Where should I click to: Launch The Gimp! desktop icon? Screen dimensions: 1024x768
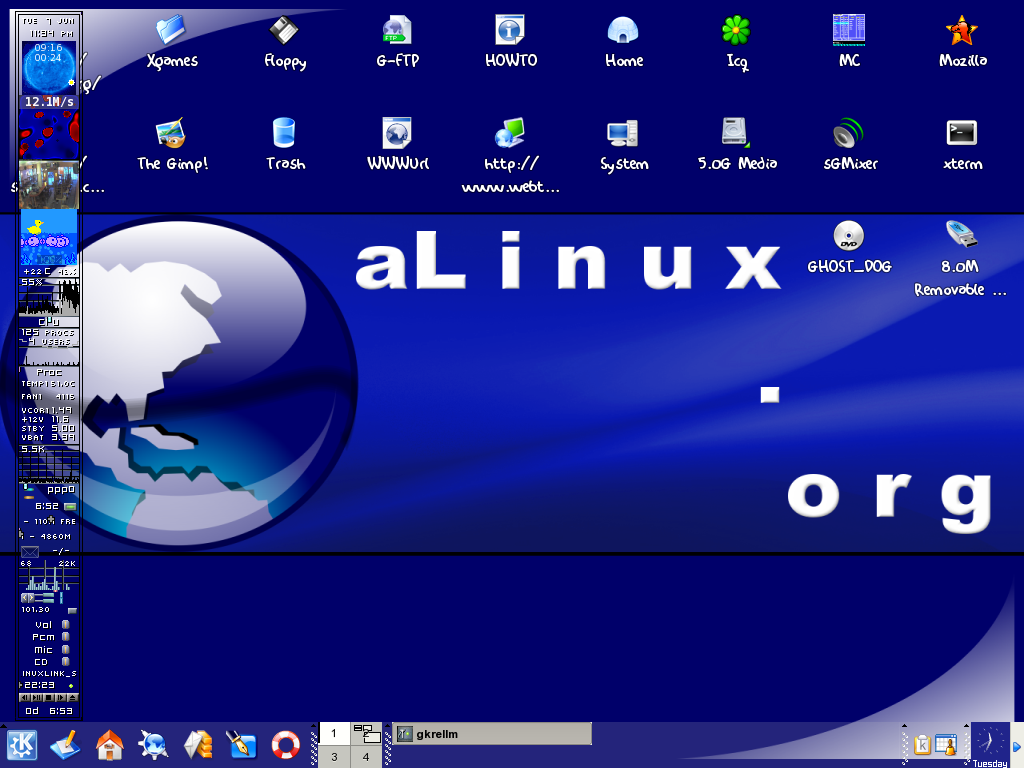pyautogui.click(x=171, y=133)
